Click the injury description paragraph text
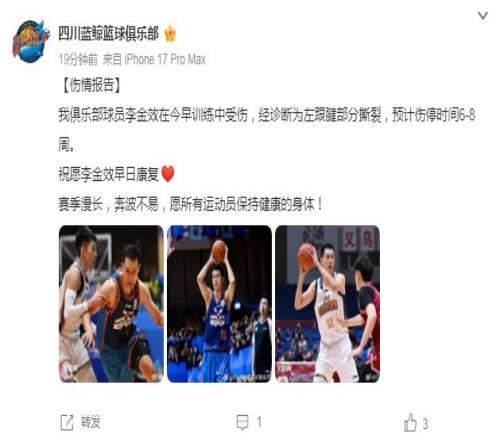 (x=267, y=130)
